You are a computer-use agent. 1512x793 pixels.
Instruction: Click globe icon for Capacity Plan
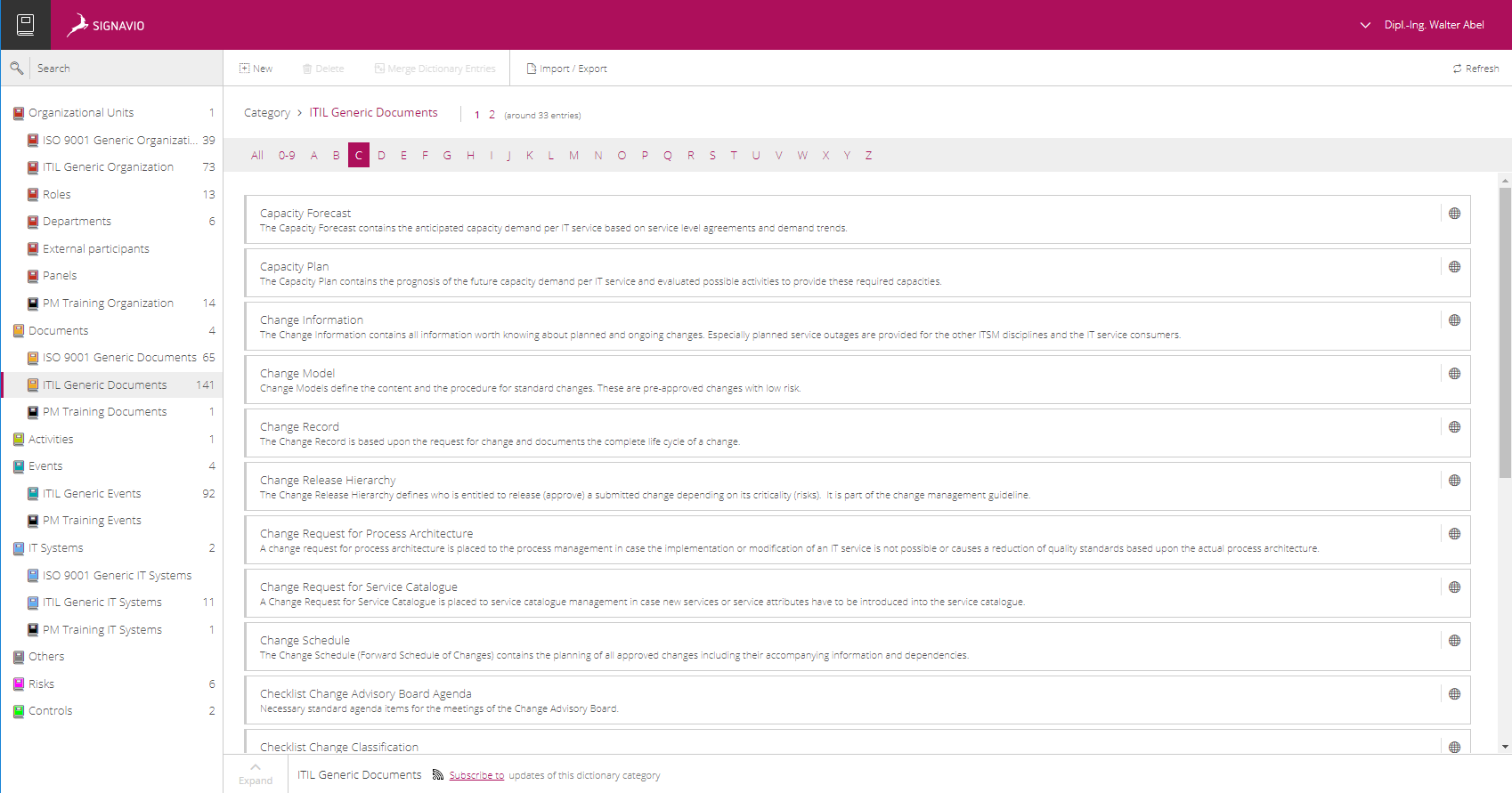(1454, 267)
